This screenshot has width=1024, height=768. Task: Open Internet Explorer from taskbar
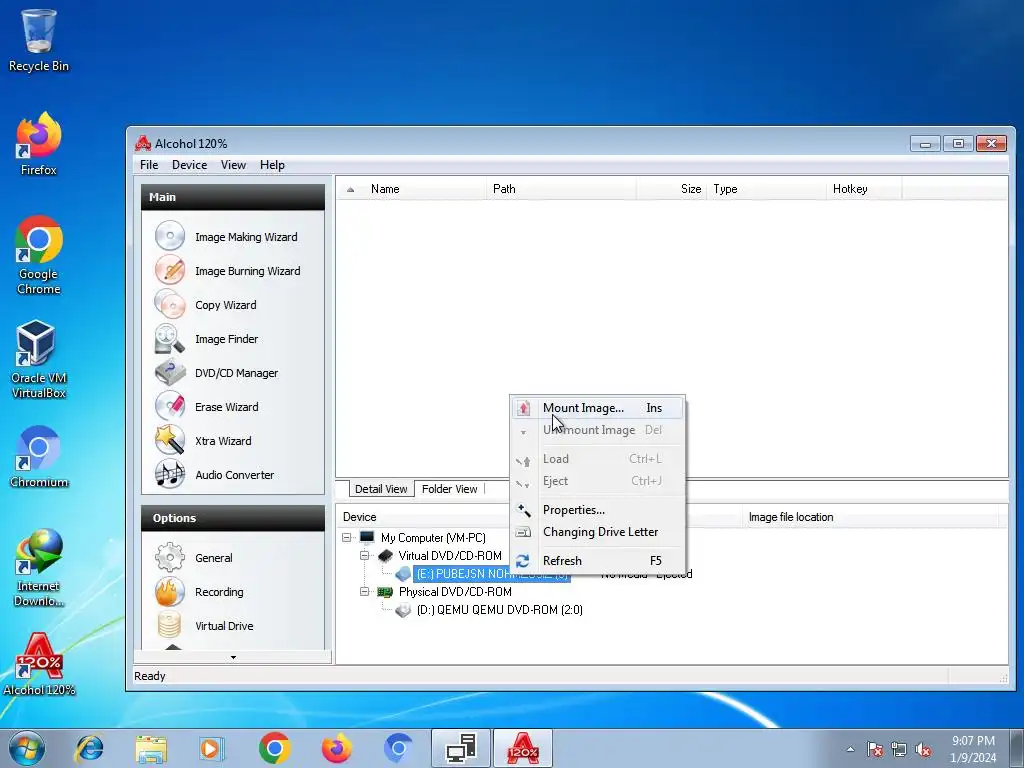click(x=89, y=748)
